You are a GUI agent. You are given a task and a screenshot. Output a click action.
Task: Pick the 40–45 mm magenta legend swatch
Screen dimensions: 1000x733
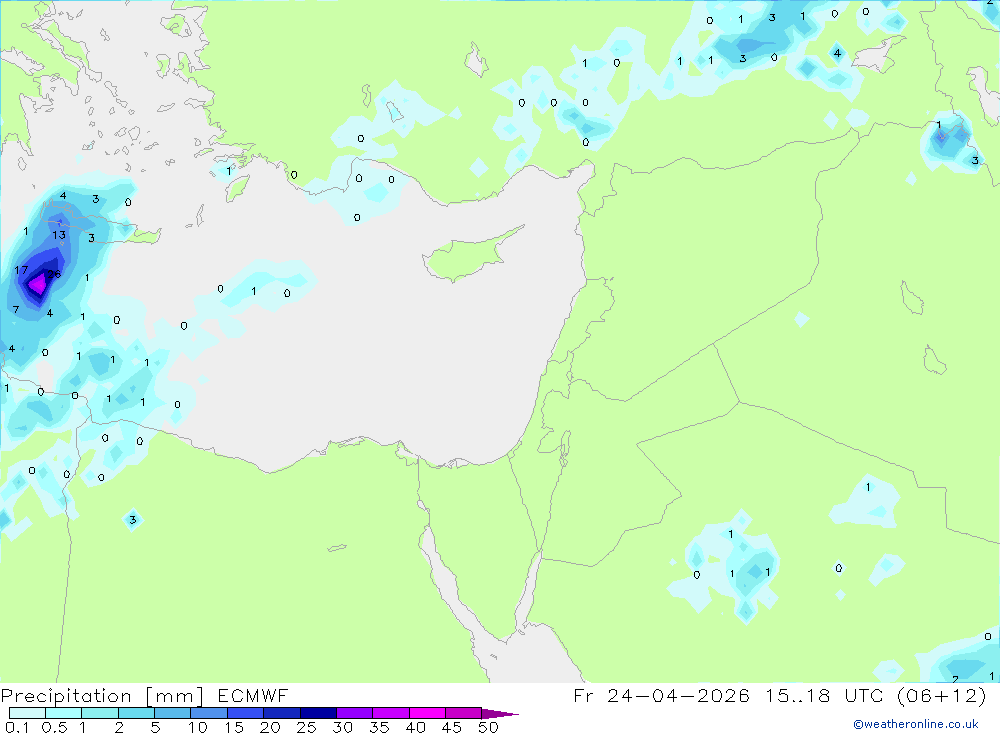click(x=427, y=713)
